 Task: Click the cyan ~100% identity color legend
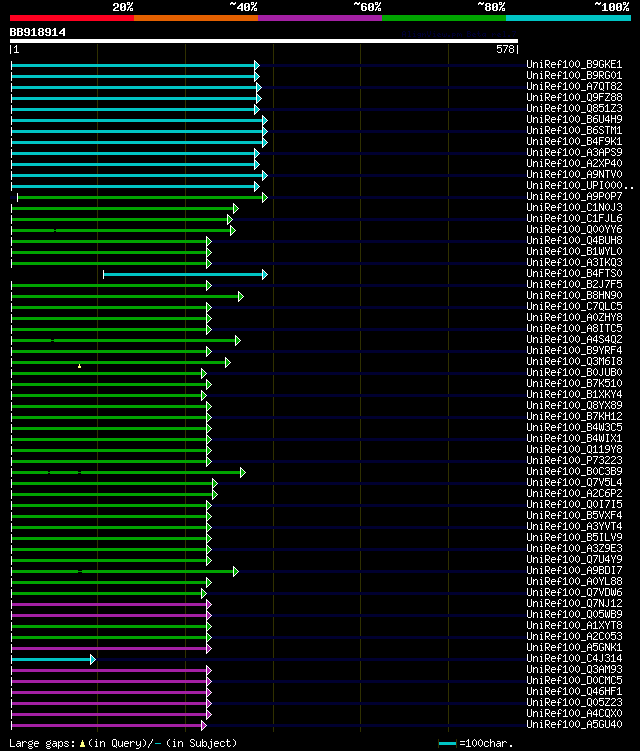568,18
